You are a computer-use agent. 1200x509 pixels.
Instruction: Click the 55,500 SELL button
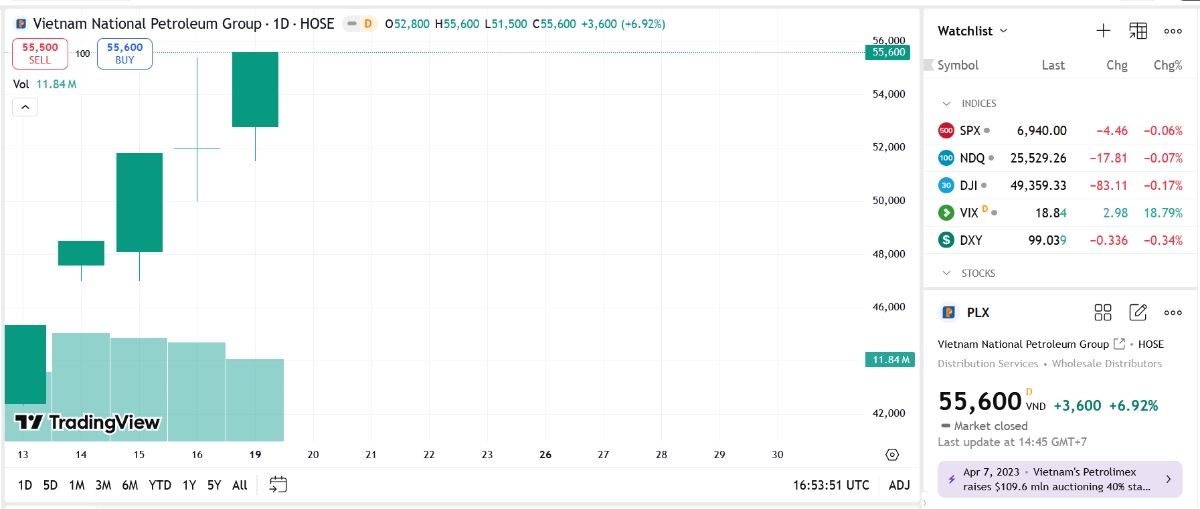coord(40,53)
